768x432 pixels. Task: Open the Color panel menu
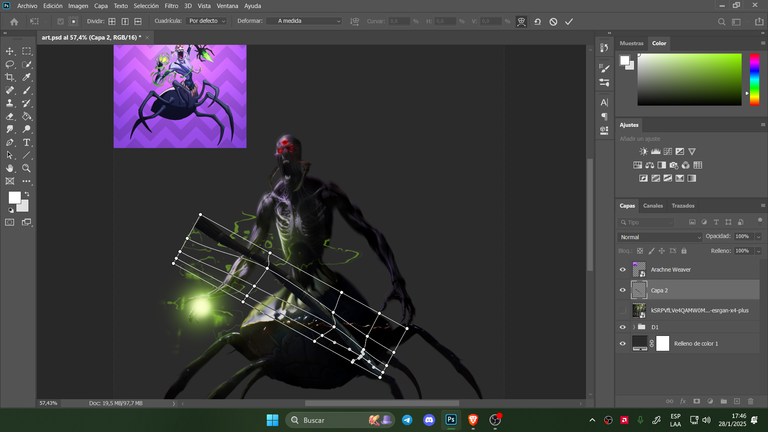coord(763,43)
